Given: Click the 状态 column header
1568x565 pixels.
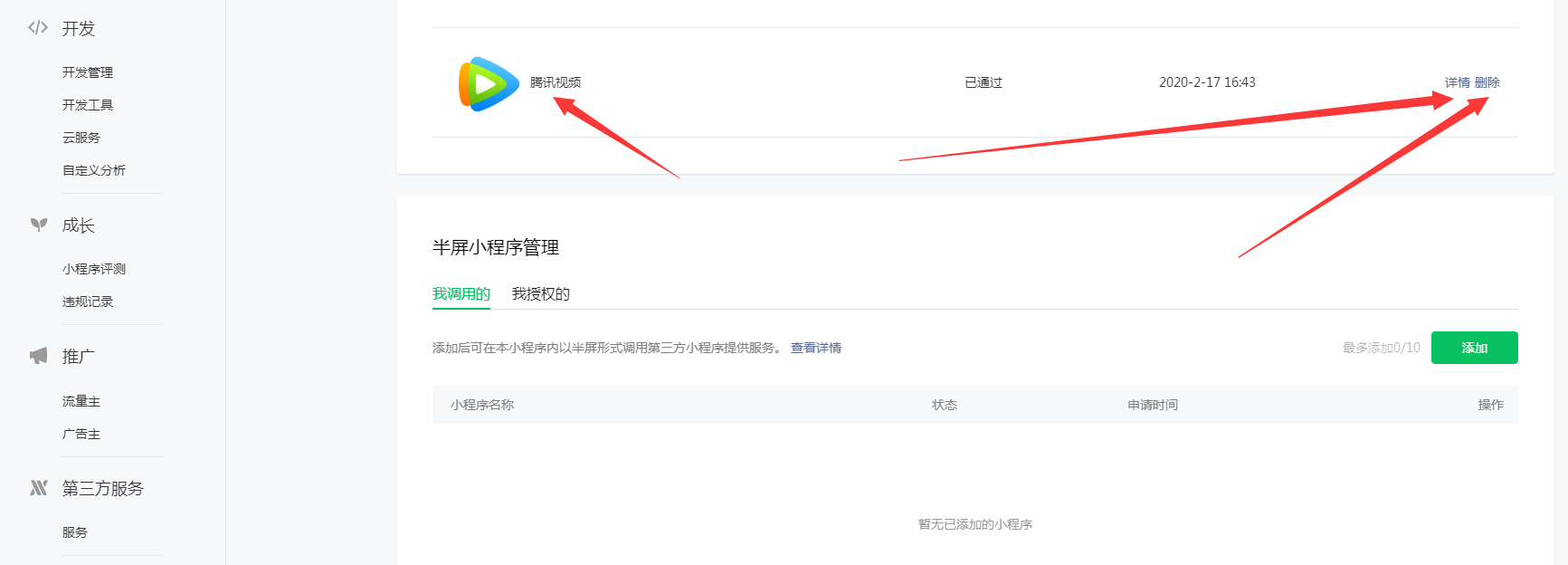Looking at the screenshot, I should [945, 405].
